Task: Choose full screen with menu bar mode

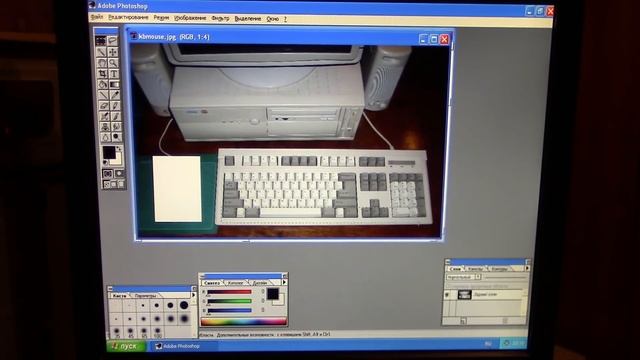Action: (113, 184)
